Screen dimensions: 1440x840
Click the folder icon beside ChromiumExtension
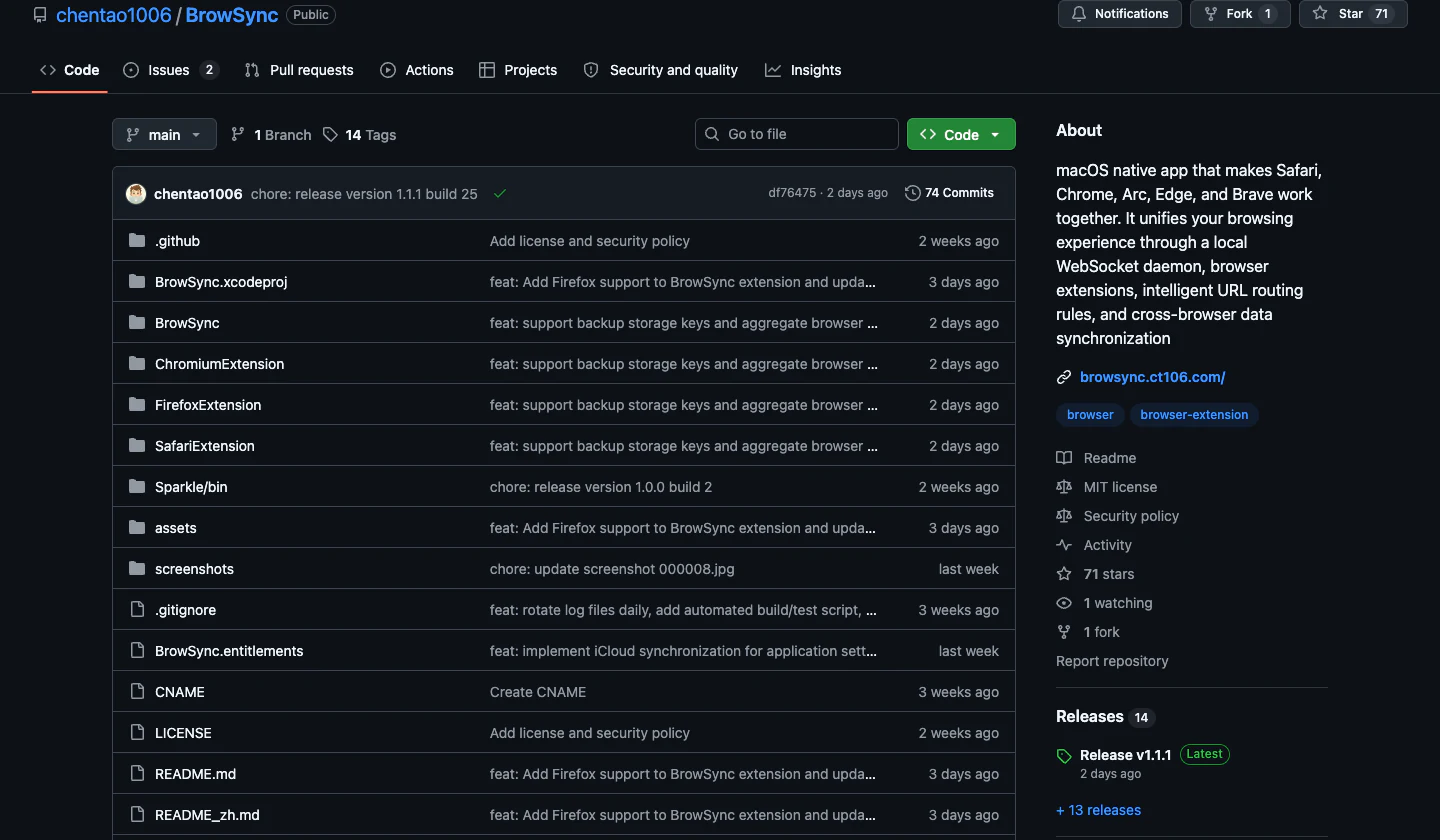137,364
